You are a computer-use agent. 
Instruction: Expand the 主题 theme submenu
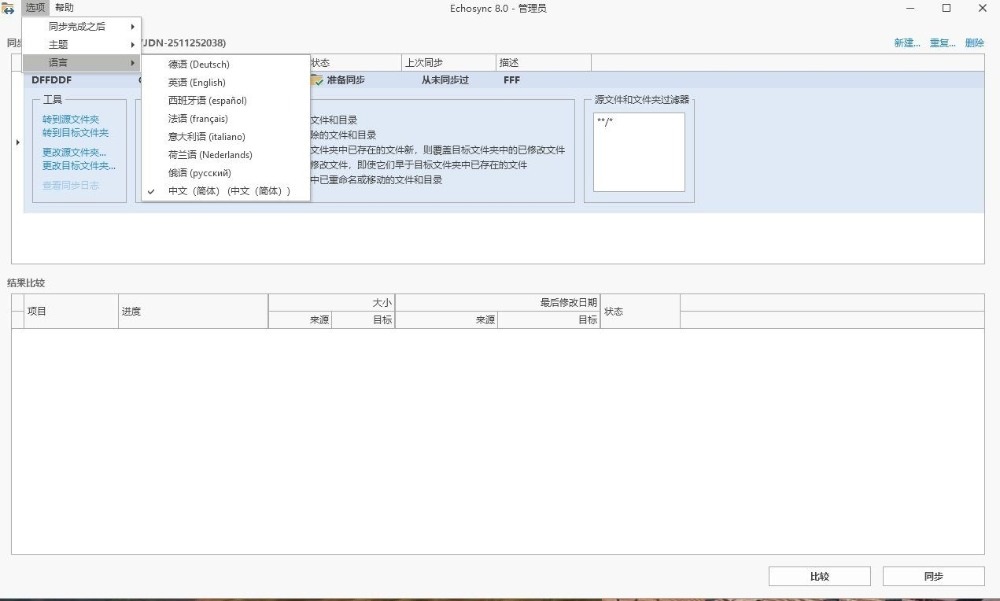pyautogui.click(x=82, y=44)
